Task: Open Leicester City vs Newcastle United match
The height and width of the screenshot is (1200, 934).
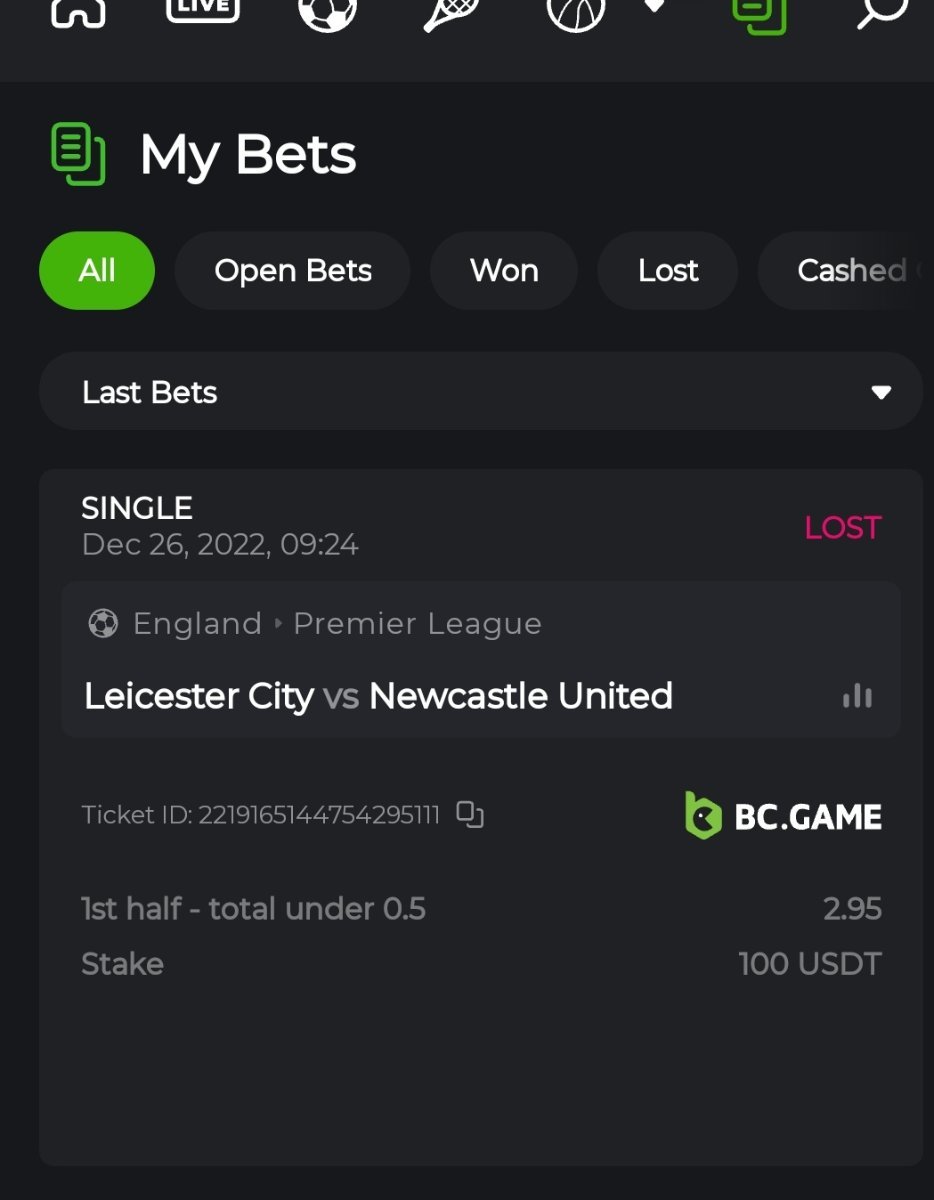Action: 378,696
